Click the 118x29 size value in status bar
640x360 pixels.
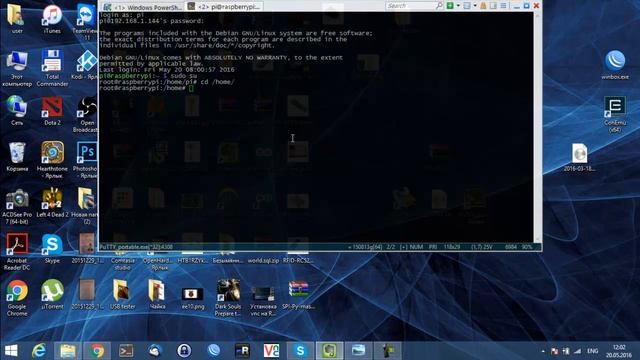coord(452,247)
